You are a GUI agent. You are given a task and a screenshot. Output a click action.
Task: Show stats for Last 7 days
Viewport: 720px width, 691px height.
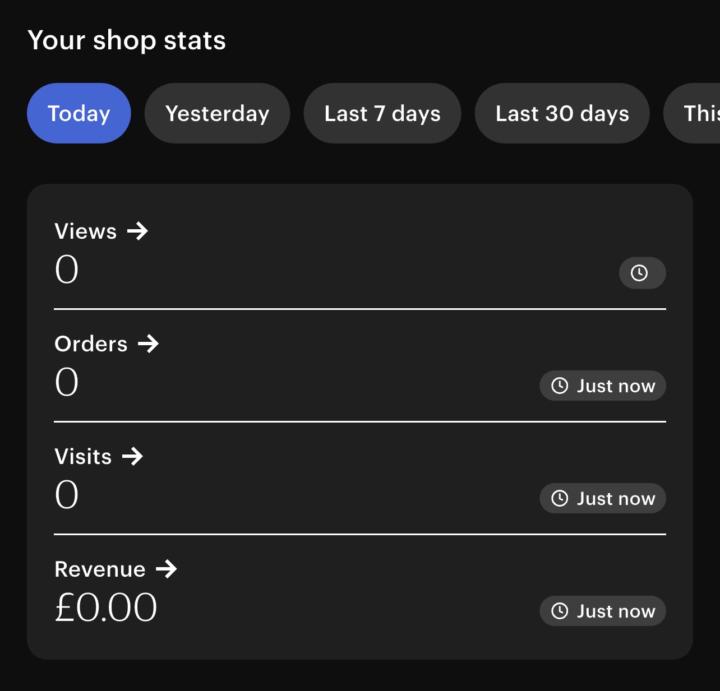click(382, 113)
